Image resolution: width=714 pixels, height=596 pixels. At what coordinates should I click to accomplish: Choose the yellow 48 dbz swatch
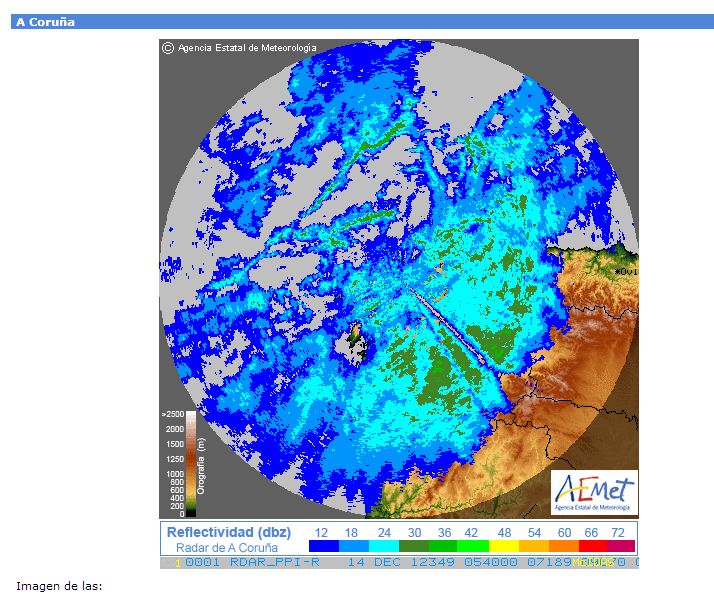coord(502,547)
